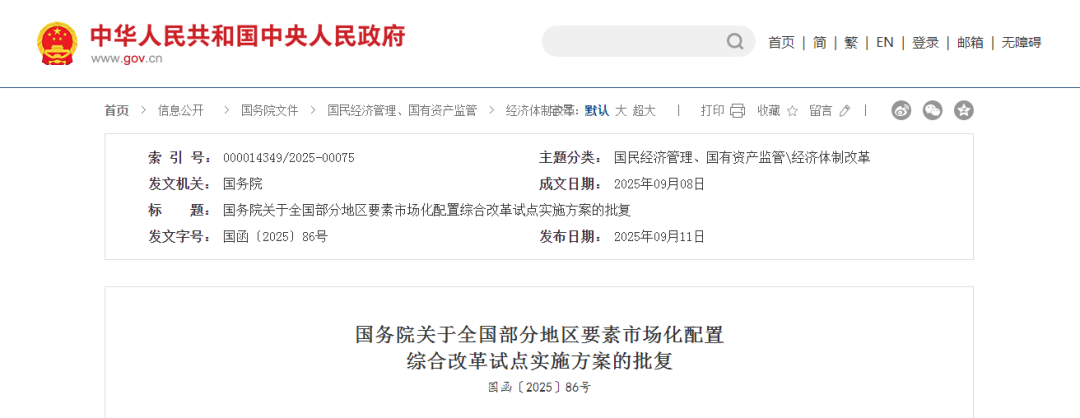Screen dimensions: 1080x418
Task: Click the round star share icon
Action: point(964,110)
